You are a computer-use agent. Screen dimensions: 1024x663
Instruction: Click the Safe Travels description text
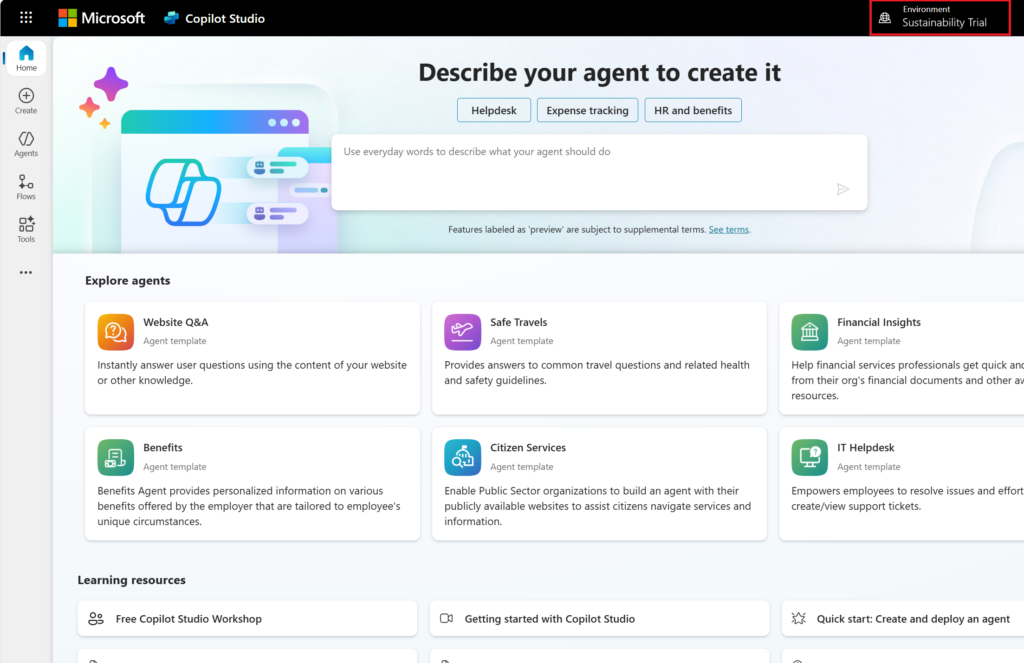(x=597, y=372)
